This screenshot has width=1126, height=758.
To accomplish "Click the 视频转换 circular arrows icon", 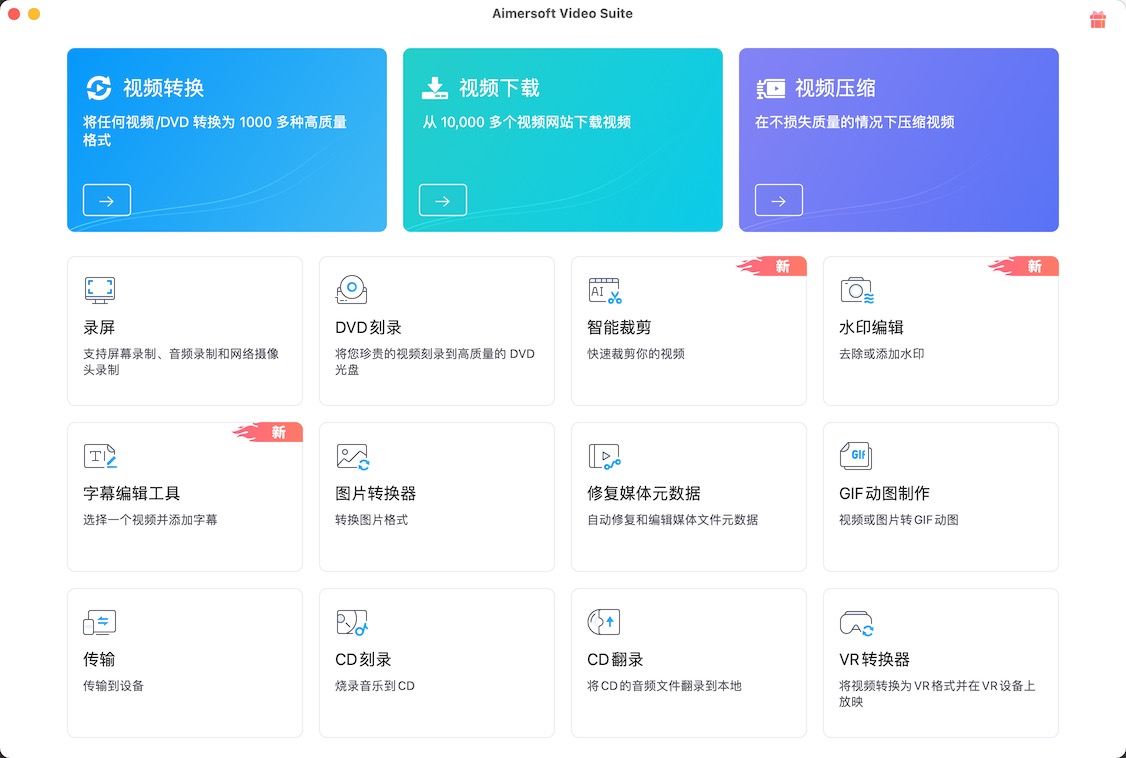I will pos(99,88).
